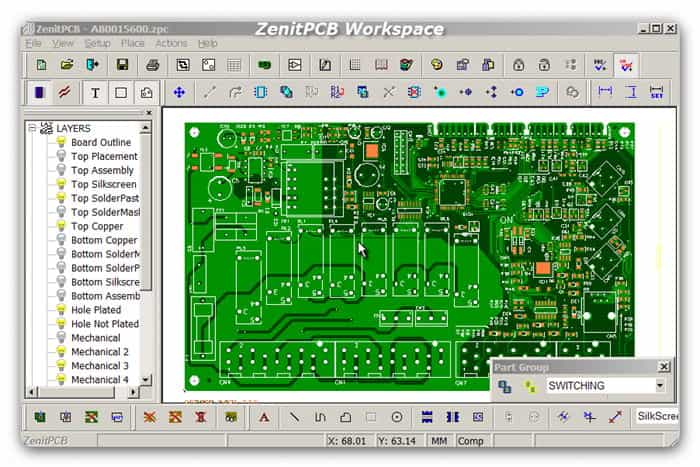Image resolution: width=700 pixels, height=467 pixels.
Task: Toggle the Mechanical layer bulb
Action: [61, 337]
